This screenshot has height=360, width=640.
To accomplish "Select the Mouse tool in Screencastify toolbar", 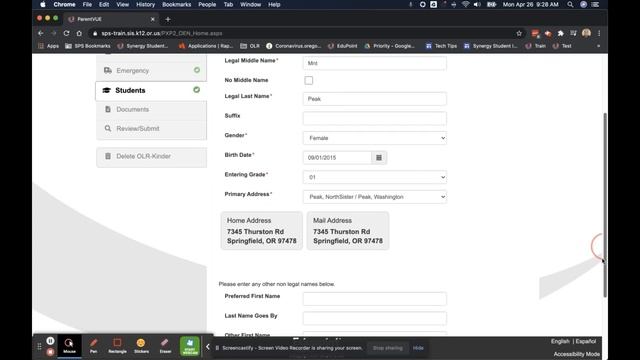I will (69, 346).
